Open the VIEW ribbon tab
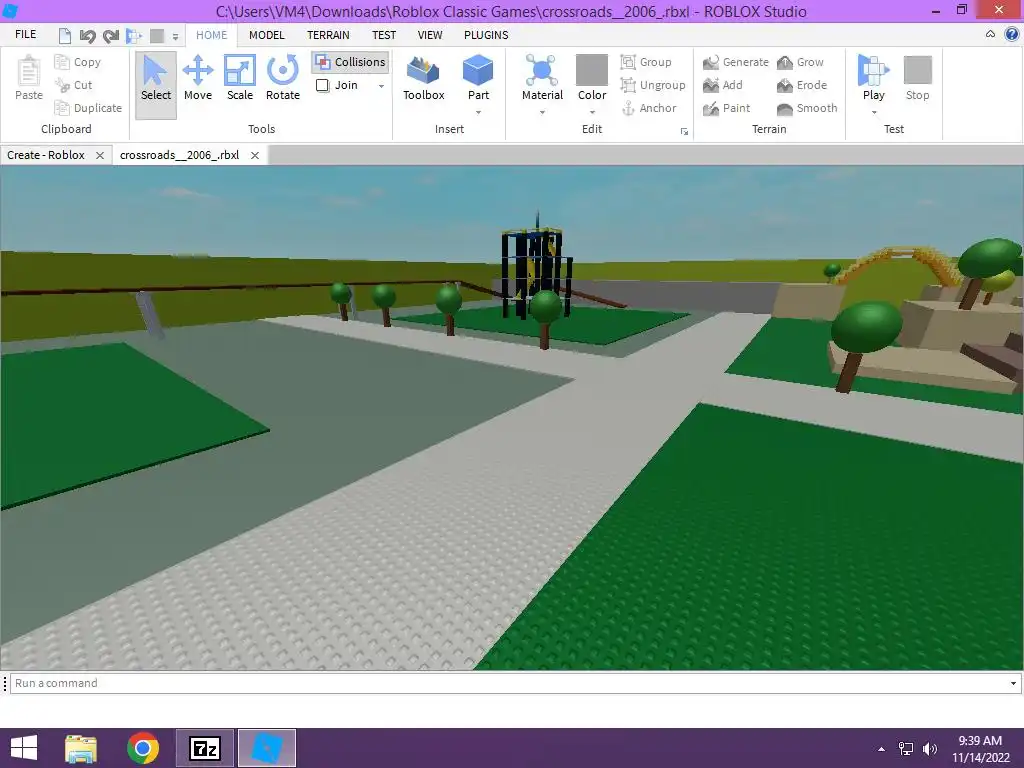The width and height of the screenshot is (1024, 768). [430, 35]
